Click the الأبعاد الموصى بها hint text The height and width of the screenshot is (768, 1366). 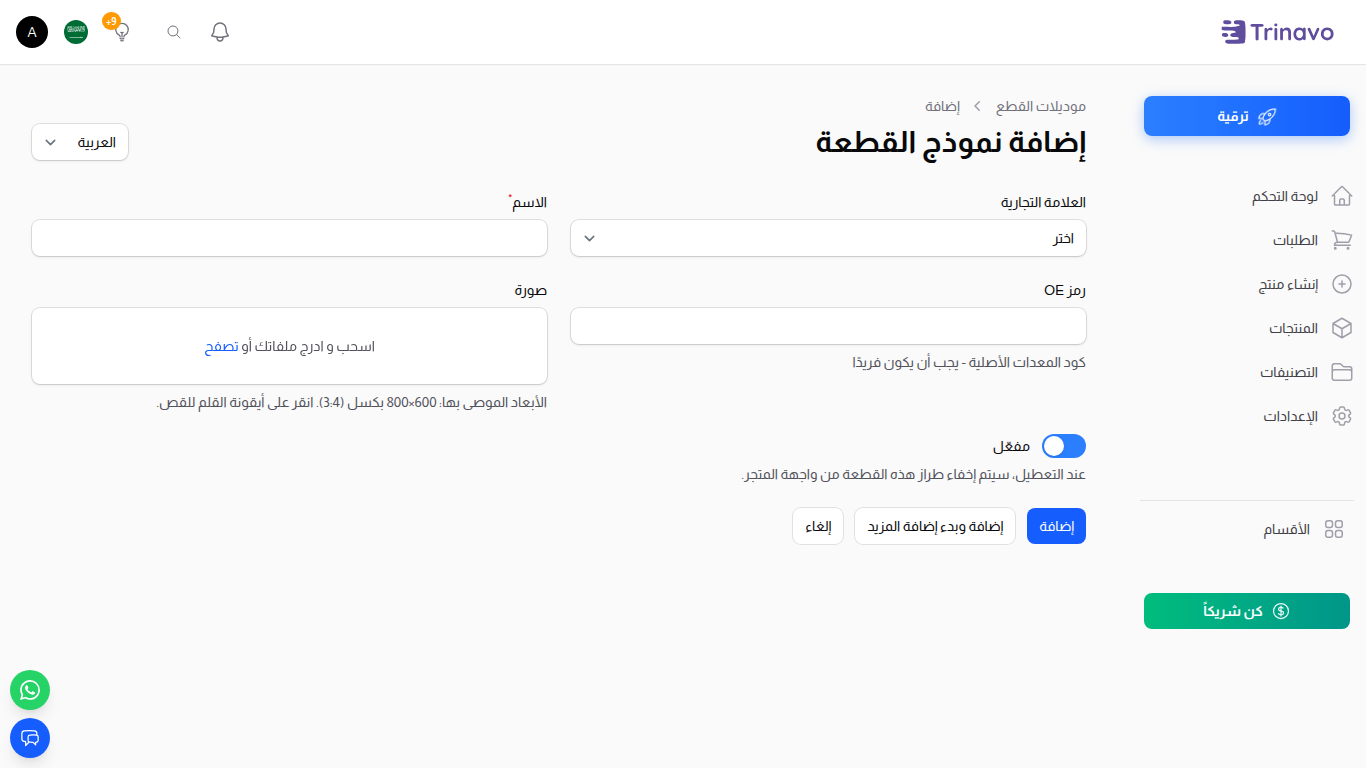pos(352,402)
